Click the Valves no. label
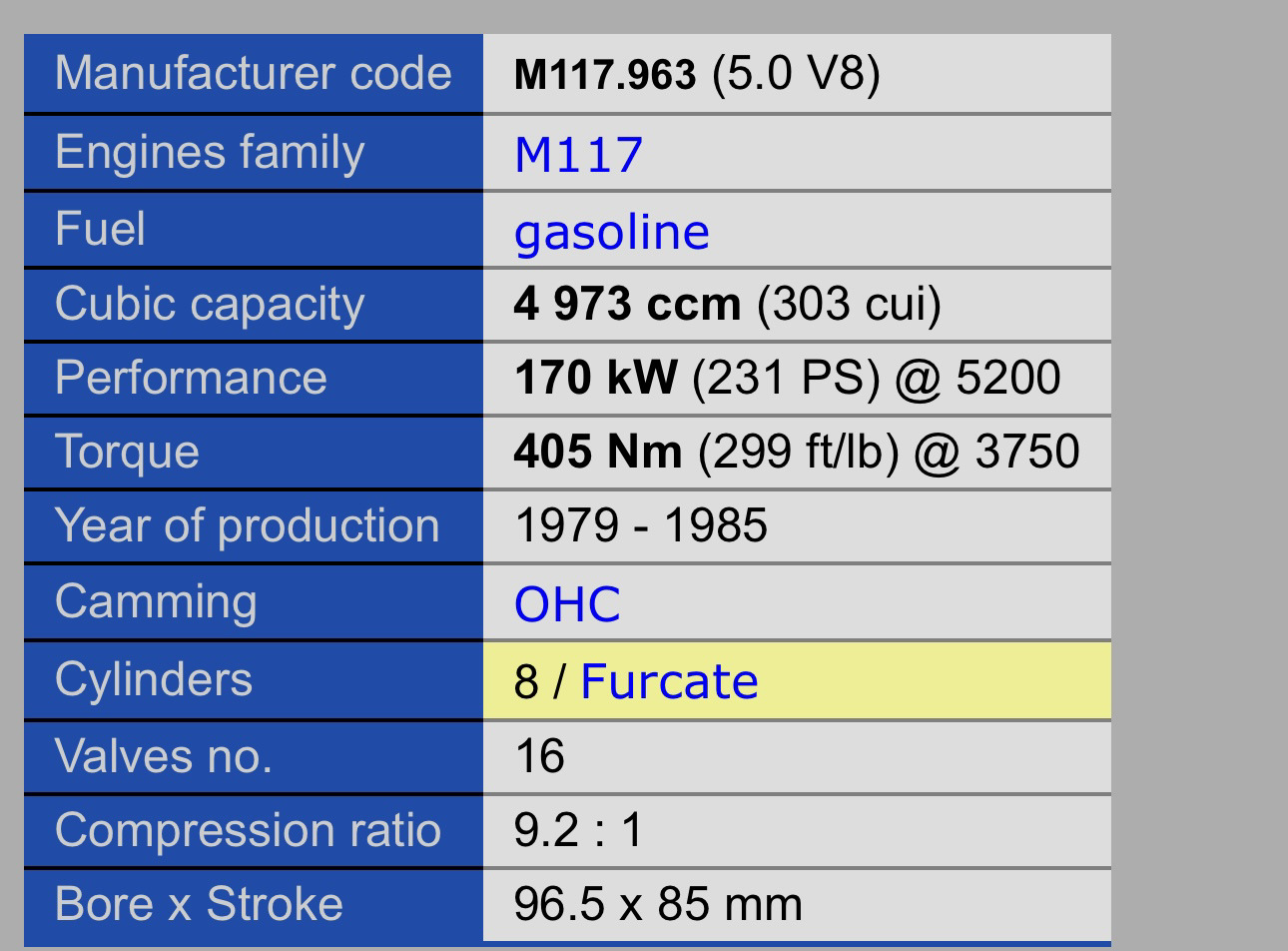The height and width of the screenshot is (951, 1288). click(164, 756)
